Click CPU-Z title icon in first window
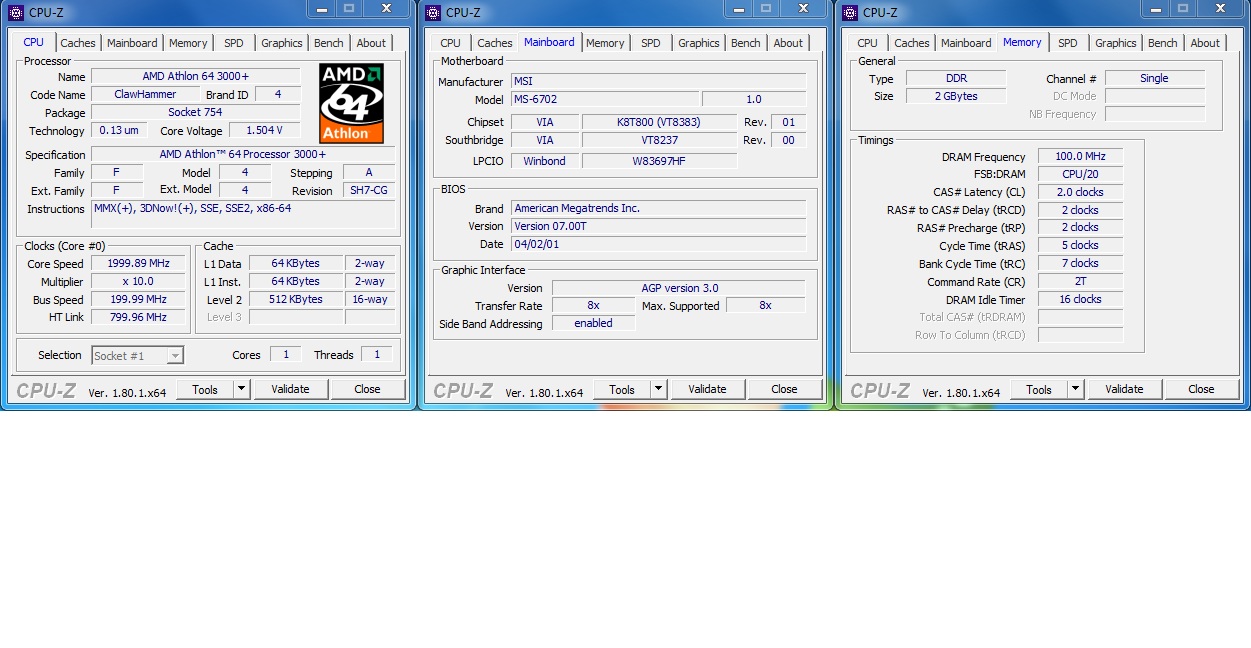This screenshot has height=648, width=1251. coord(15,12)
